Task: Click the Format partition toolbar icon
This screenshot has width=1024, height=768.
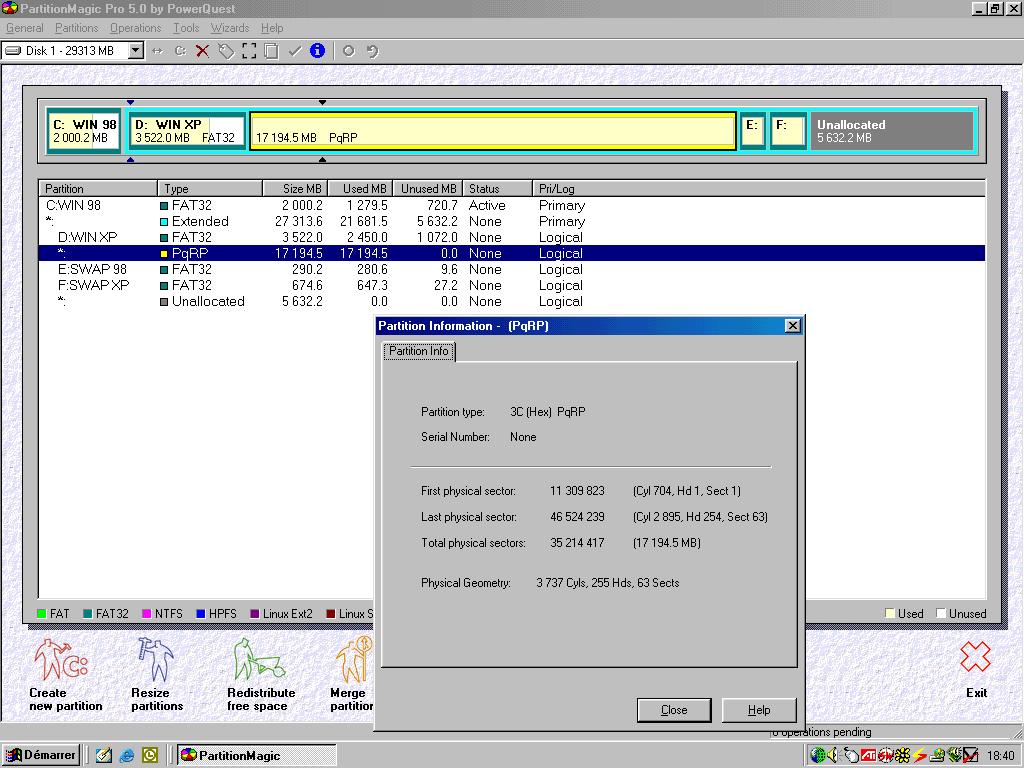Action: point(249,51)
